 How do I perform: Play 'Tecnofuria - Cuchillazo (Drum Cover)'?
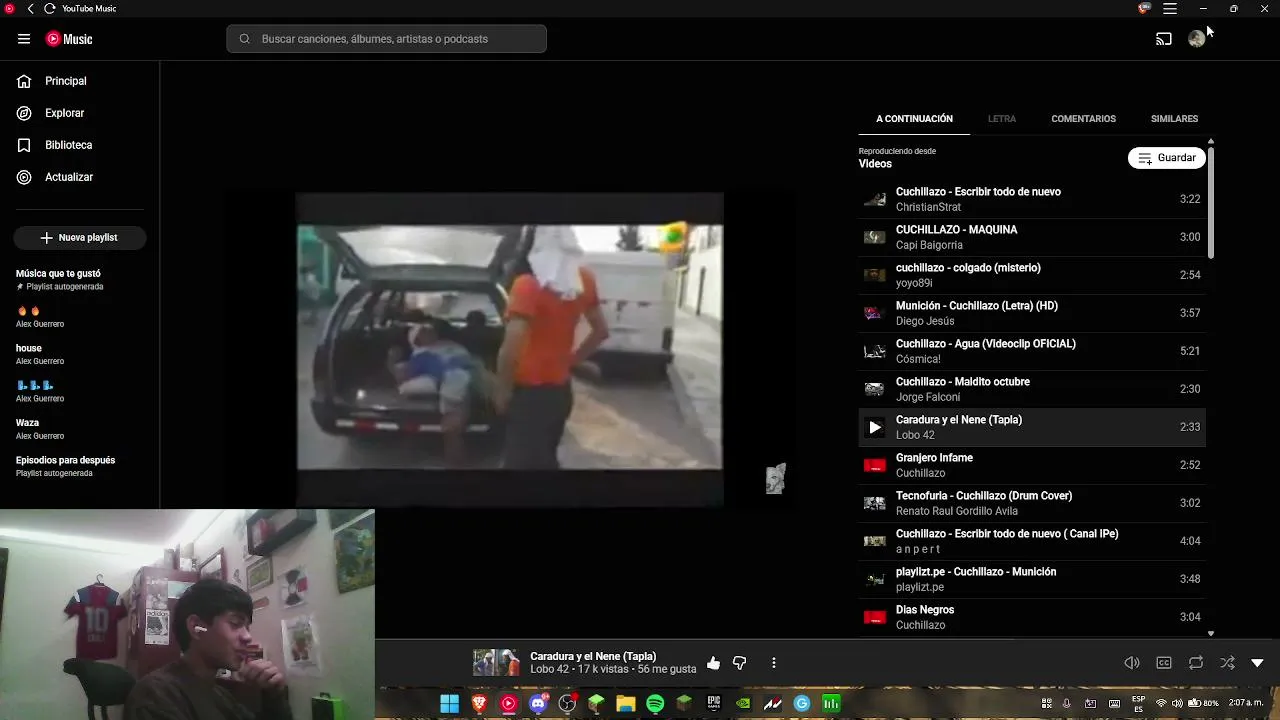(x=1032, y=503)
